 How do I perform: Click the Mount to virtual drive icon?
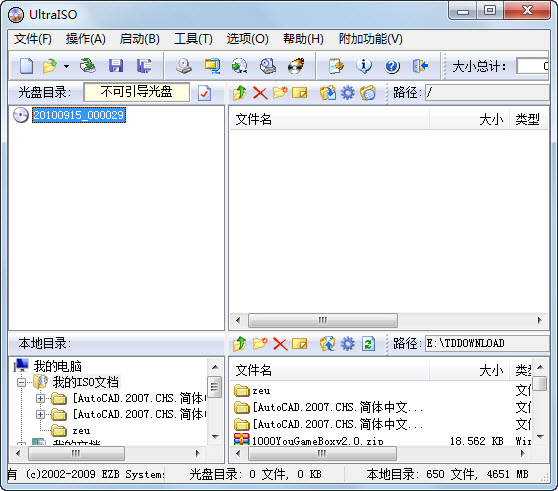(x=268, y=66)
